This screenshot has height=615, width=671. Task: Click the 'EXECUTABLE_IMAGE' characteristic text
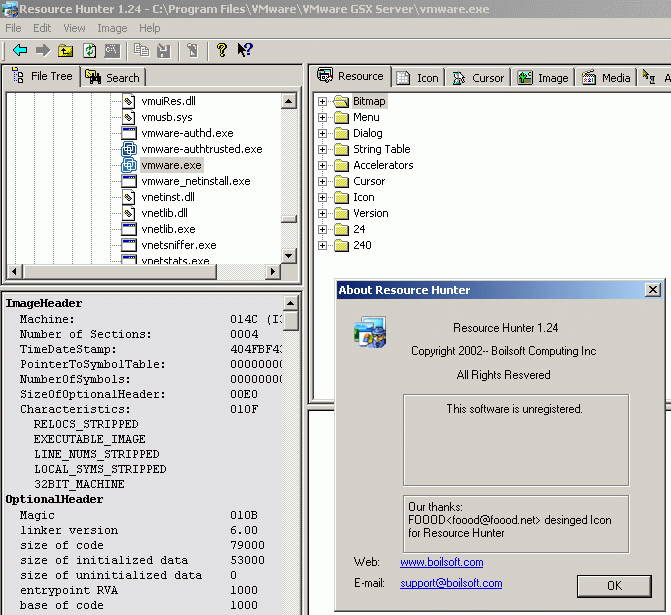click(x=89, y=439)
